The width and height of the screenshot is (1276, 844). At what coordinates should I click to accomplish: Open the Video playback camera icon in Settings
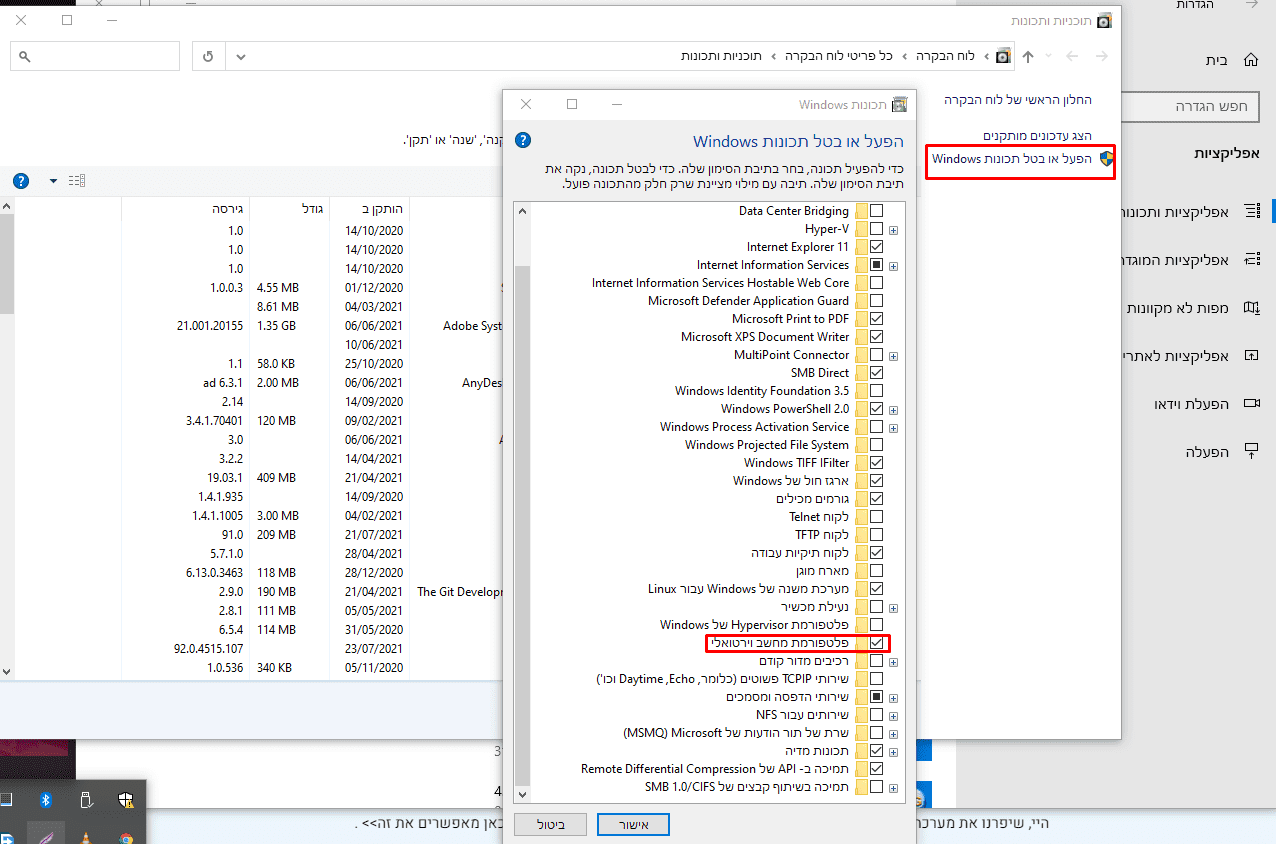click(1250, 404)
